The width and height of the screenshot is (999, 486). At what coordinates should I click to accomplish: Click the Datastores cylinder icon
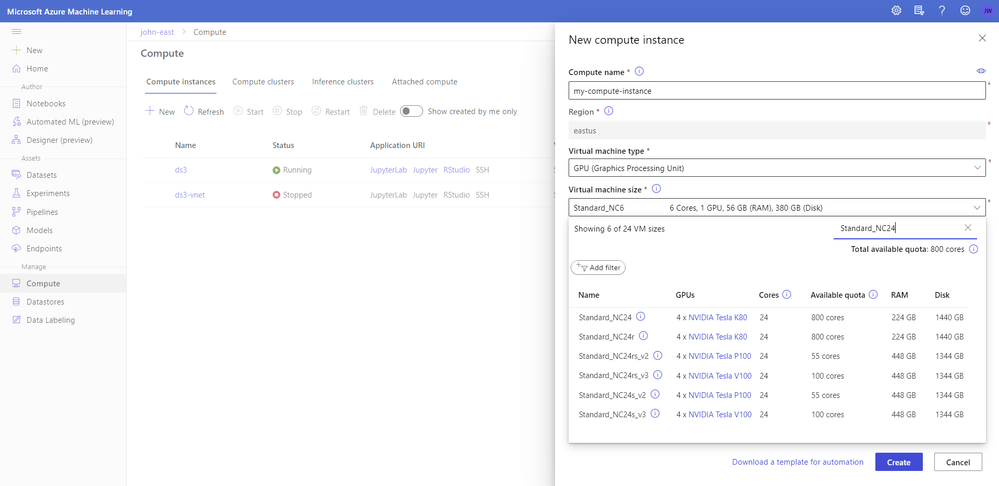[17, 301]
